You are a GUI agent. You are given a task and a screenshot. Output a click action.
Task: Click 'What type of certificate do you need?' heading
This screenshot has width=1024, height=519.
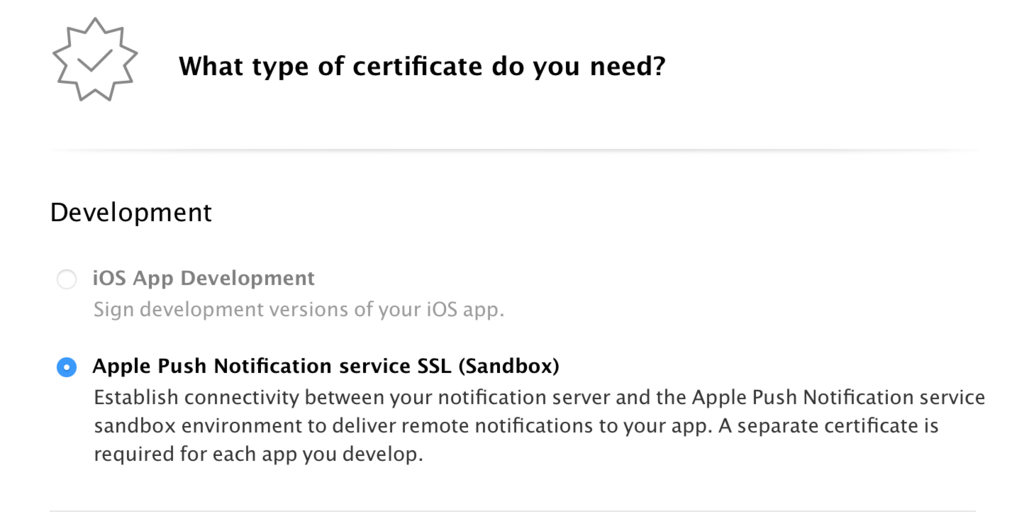click(422, 67)
